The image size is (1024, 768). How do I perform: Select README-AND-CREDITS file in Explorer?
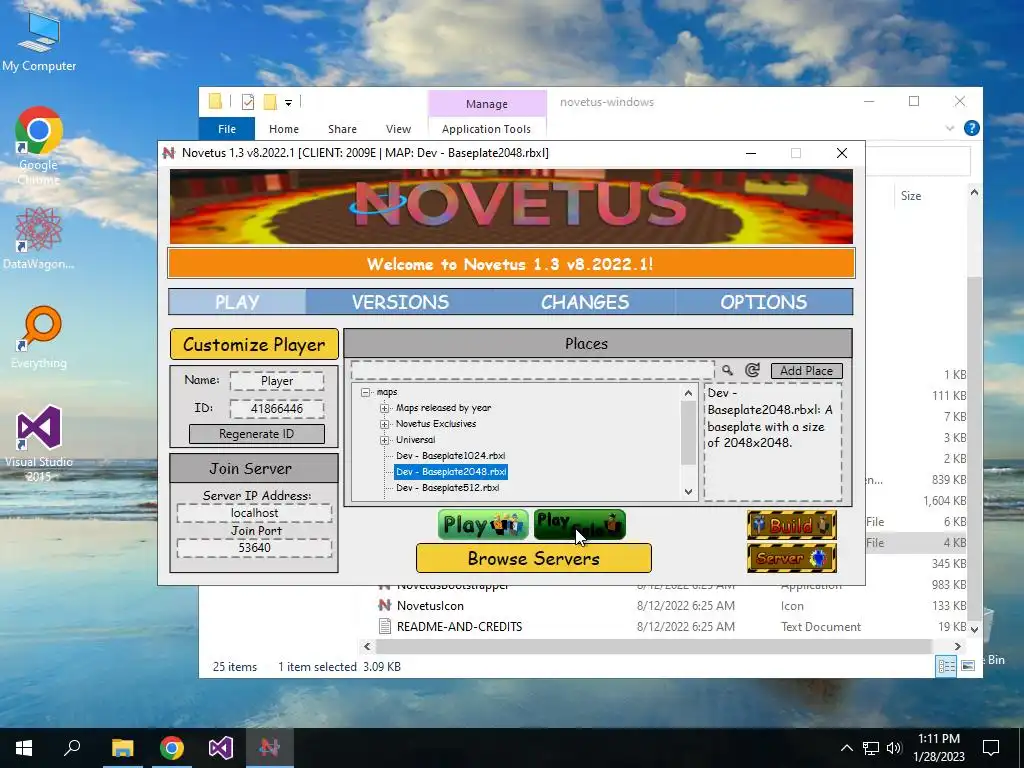pyautogui.click(x=451, y=626)
